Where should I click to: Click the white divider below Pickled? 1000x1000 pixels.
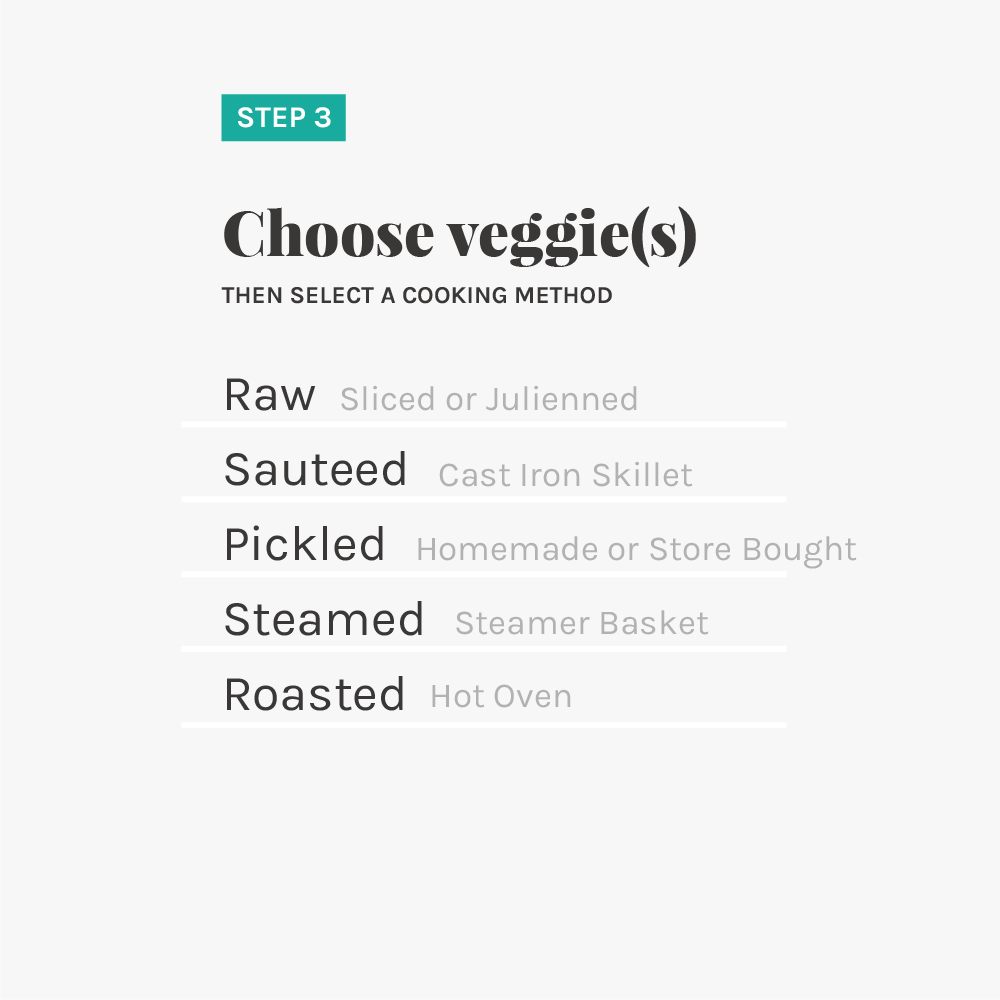coord(483,575)
